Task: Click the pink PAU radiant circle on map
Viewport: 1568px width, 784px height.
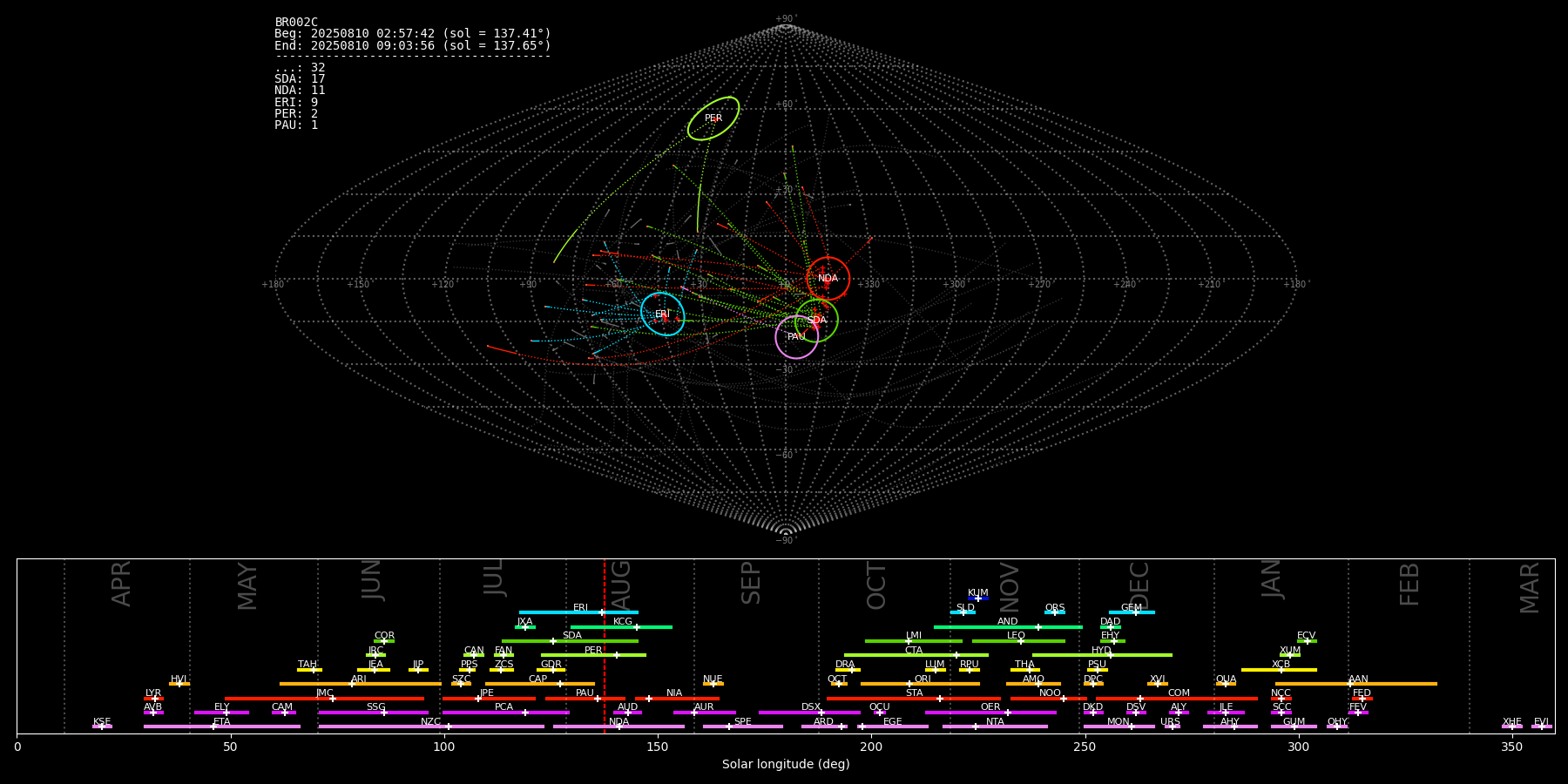Action: point(797,336)
